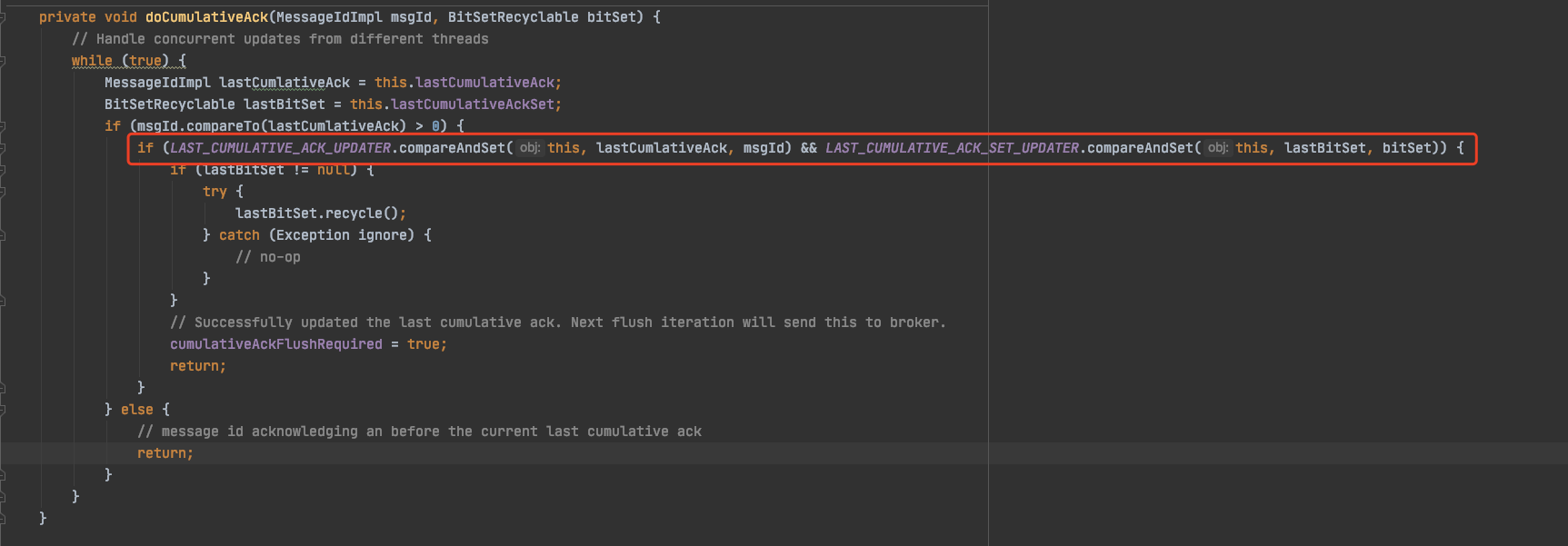Click the private keyword
Image resolution: width=1568 pixels, height=546 pixels.
67,17
